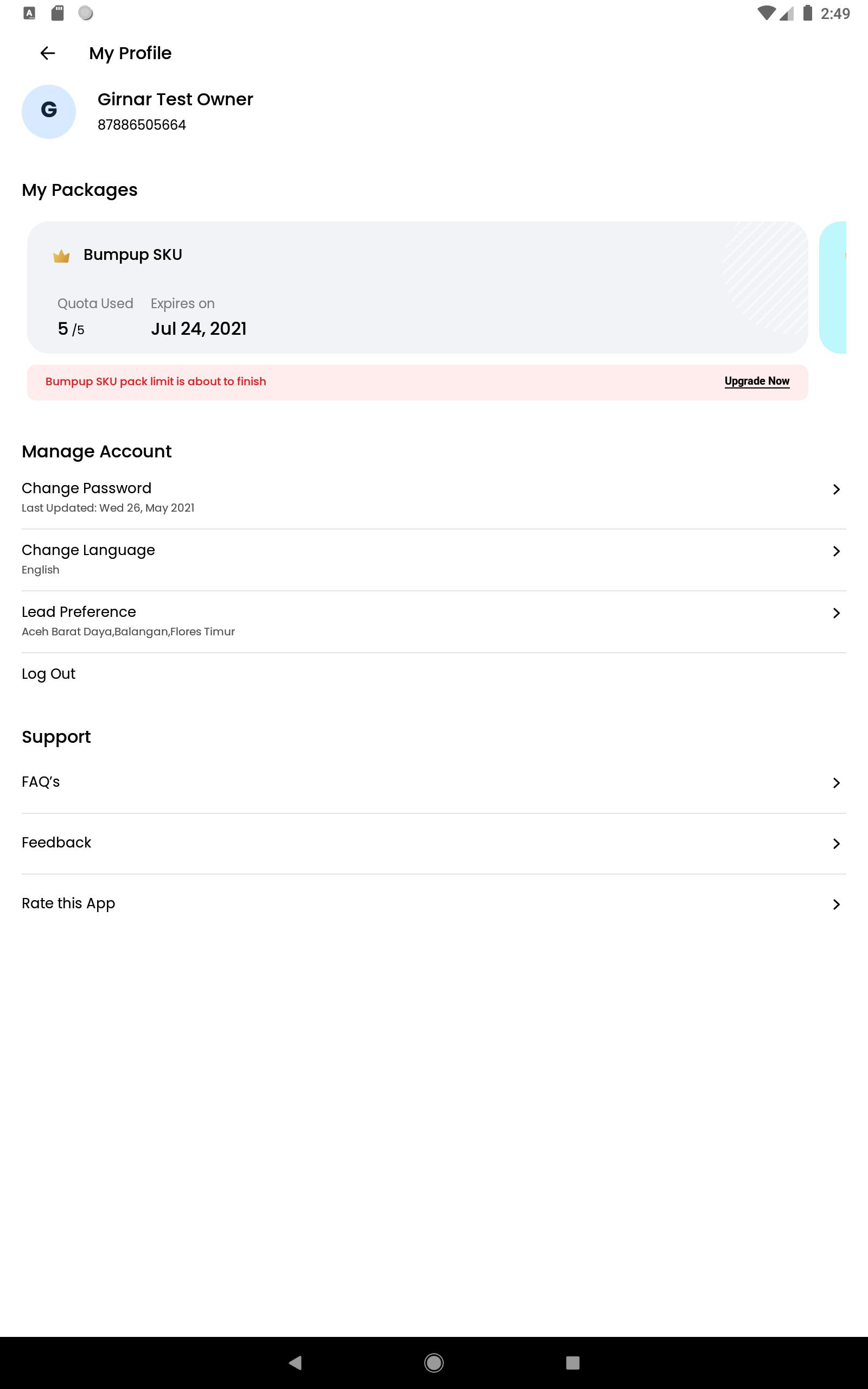Tap phone number 87886505664
Screen dimensions: 868x1389
(x=142, y=125)
